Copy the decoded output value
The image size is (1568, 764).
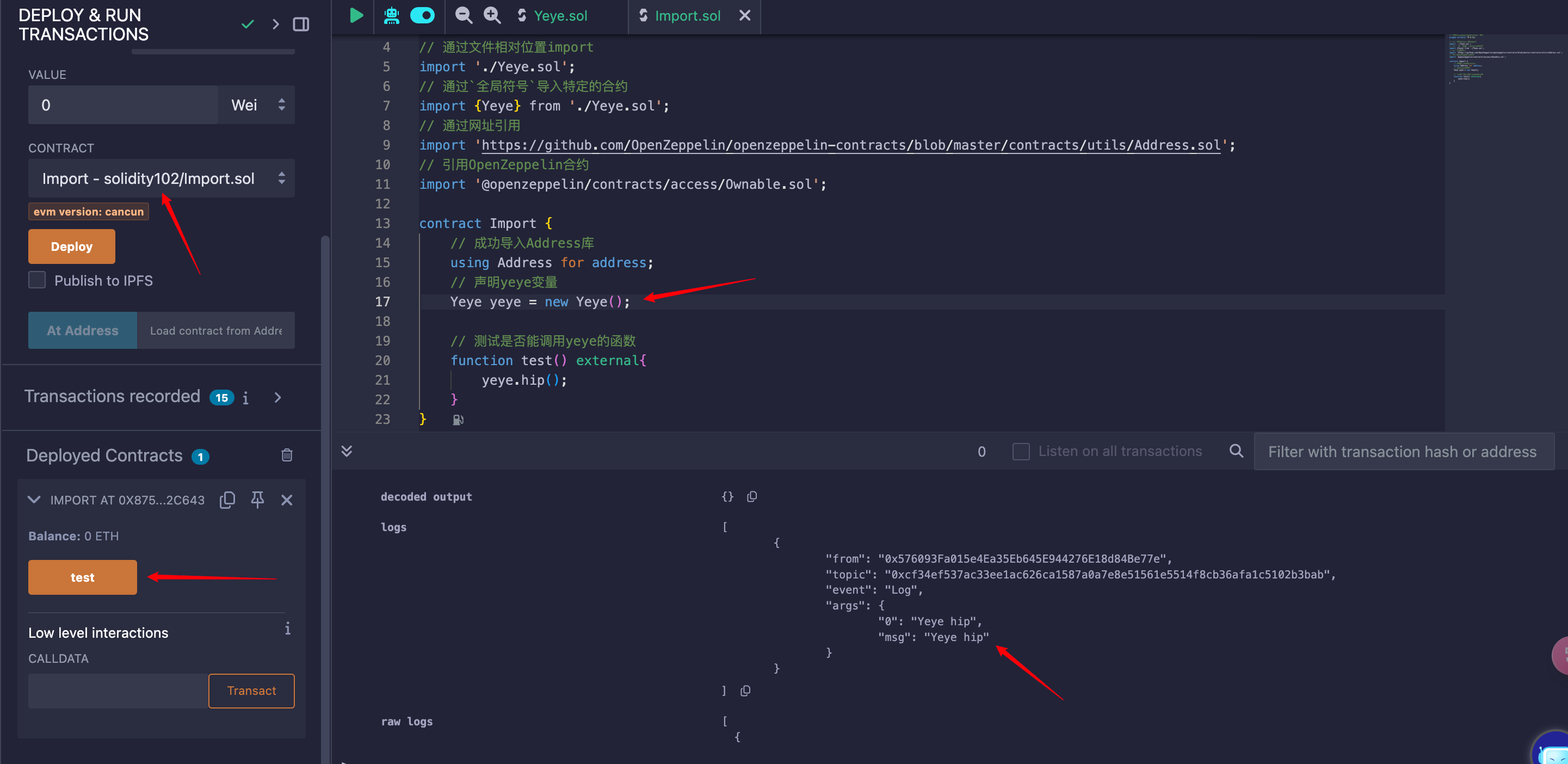click(752, 497)
